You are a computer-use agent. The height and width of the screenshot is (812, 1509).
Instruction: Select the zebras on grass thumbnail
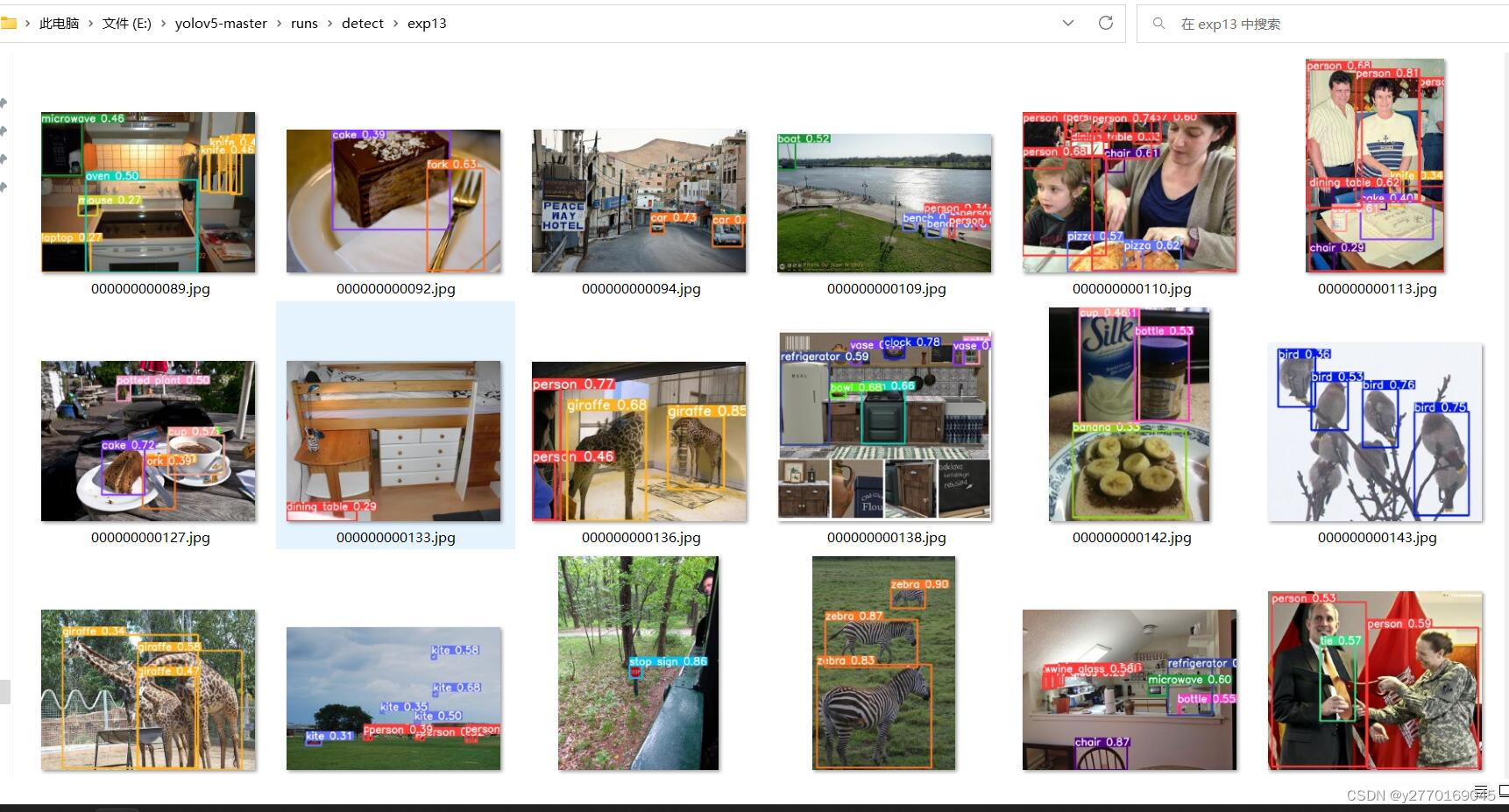click(884, 663)
